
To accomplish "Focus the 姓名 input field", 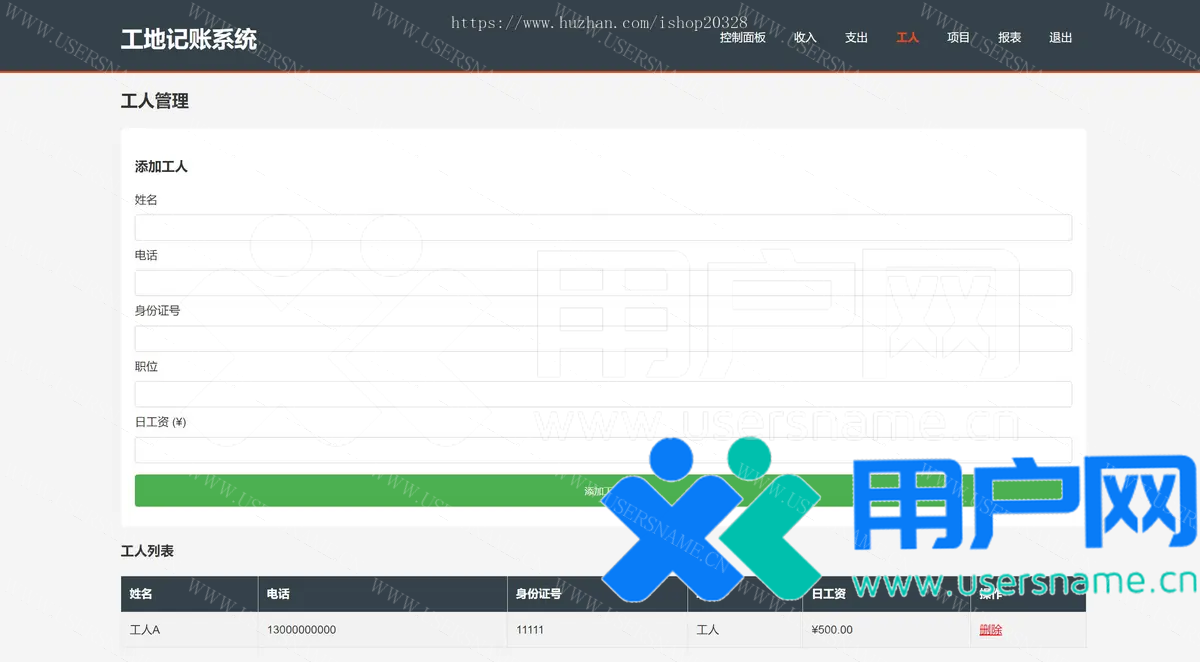I will [603, 228].
